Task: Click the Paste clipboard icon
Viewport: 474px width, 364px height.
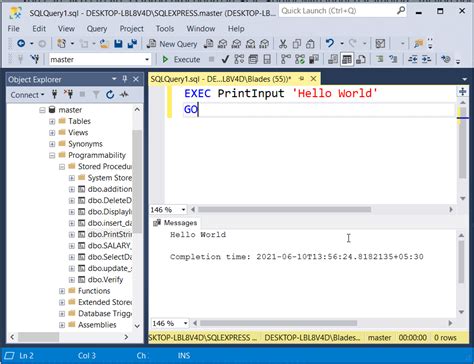Action: point(310,43)
